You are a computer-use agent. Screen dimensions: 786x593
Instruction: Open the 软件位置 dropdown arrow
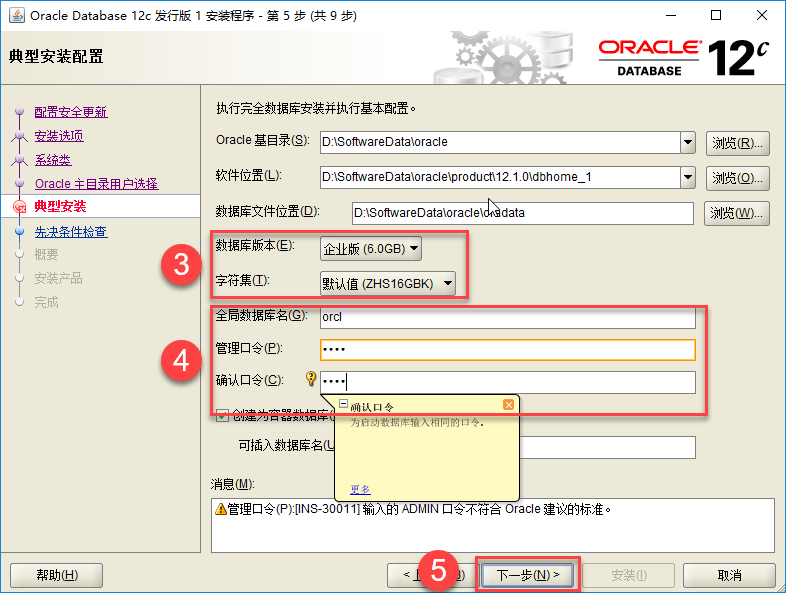coord(688,177)
